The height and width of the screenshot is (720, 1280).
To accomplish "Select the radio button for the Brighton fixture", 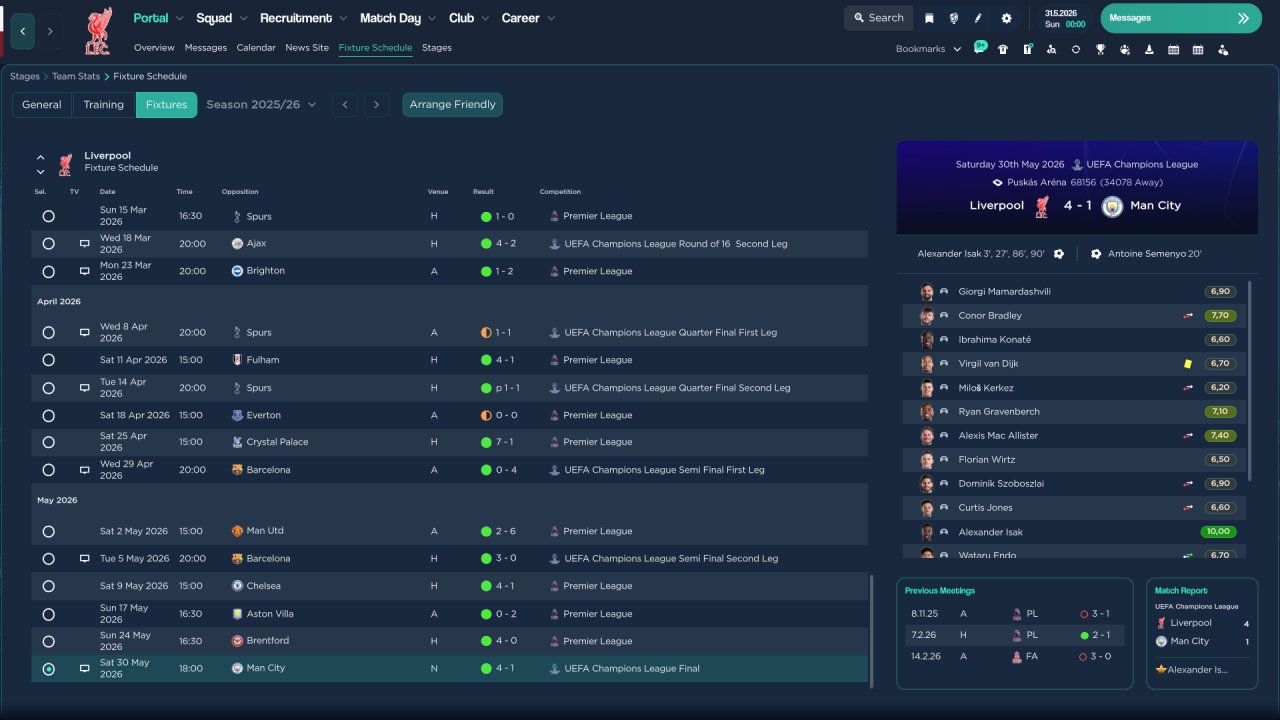I will click(49, 271).
